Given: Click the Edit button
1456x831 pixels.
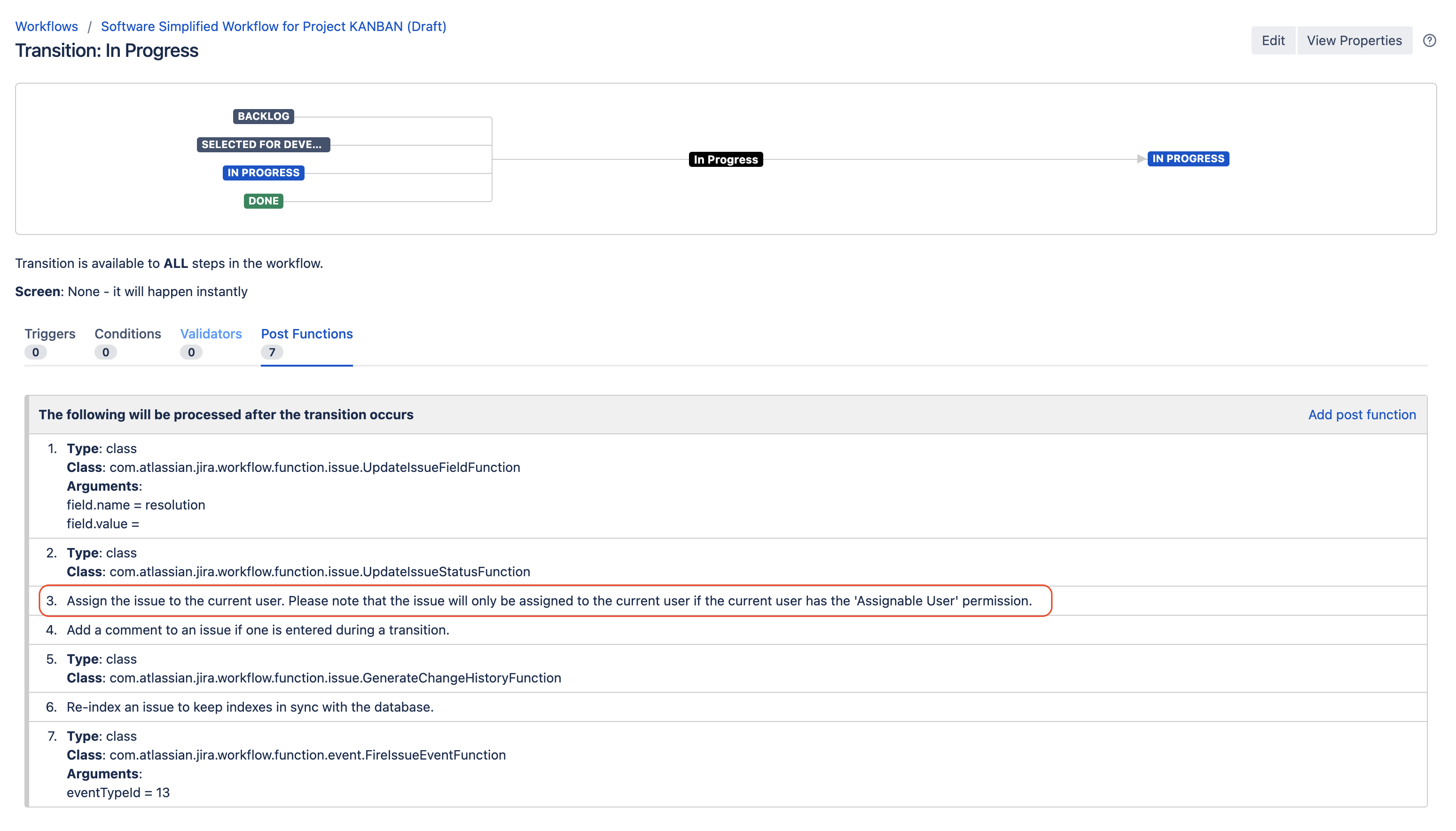Looking at the screenshot, I should click(1273, 40).
